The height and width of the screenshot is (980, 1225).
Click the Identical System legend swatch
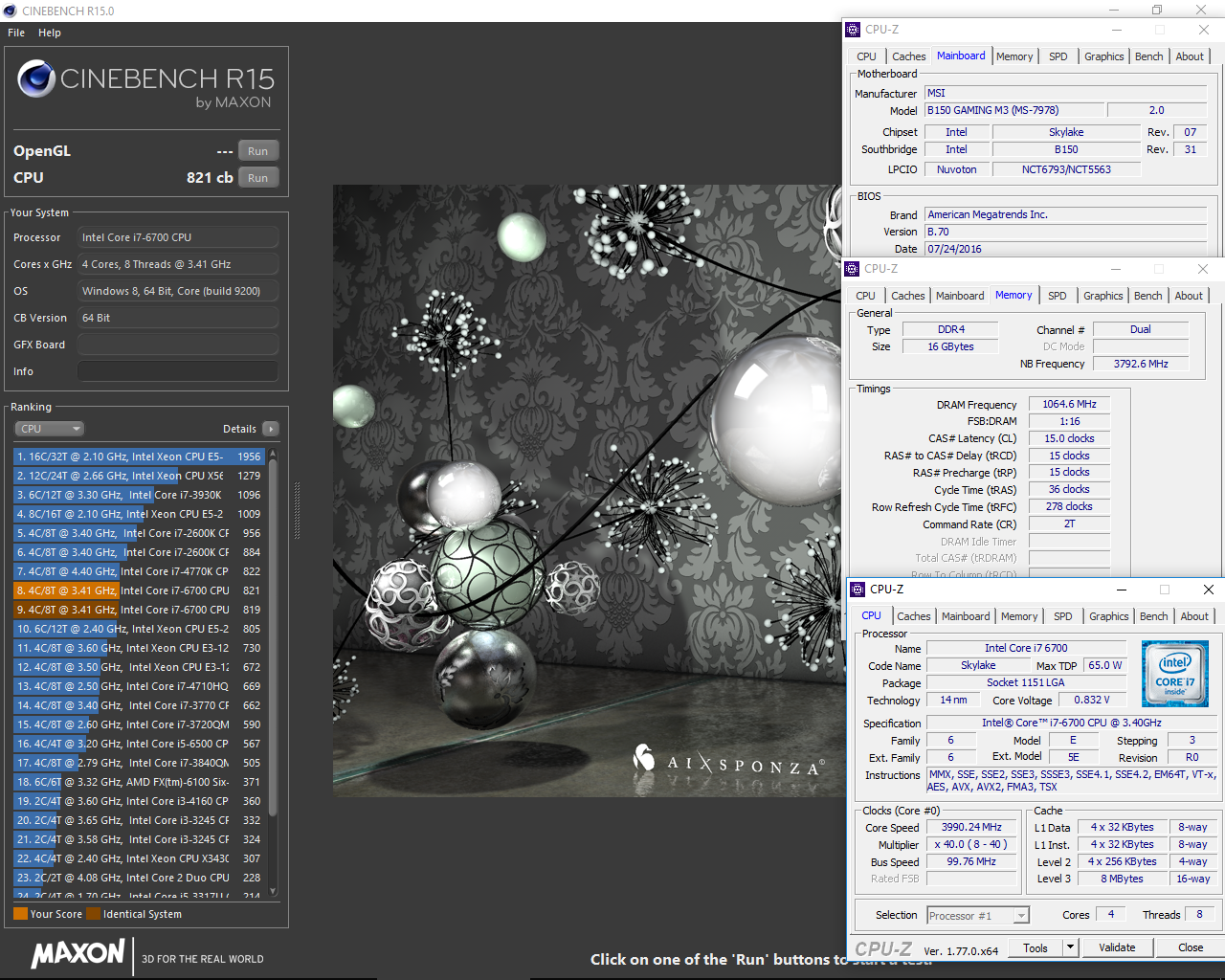coord(93,914)
